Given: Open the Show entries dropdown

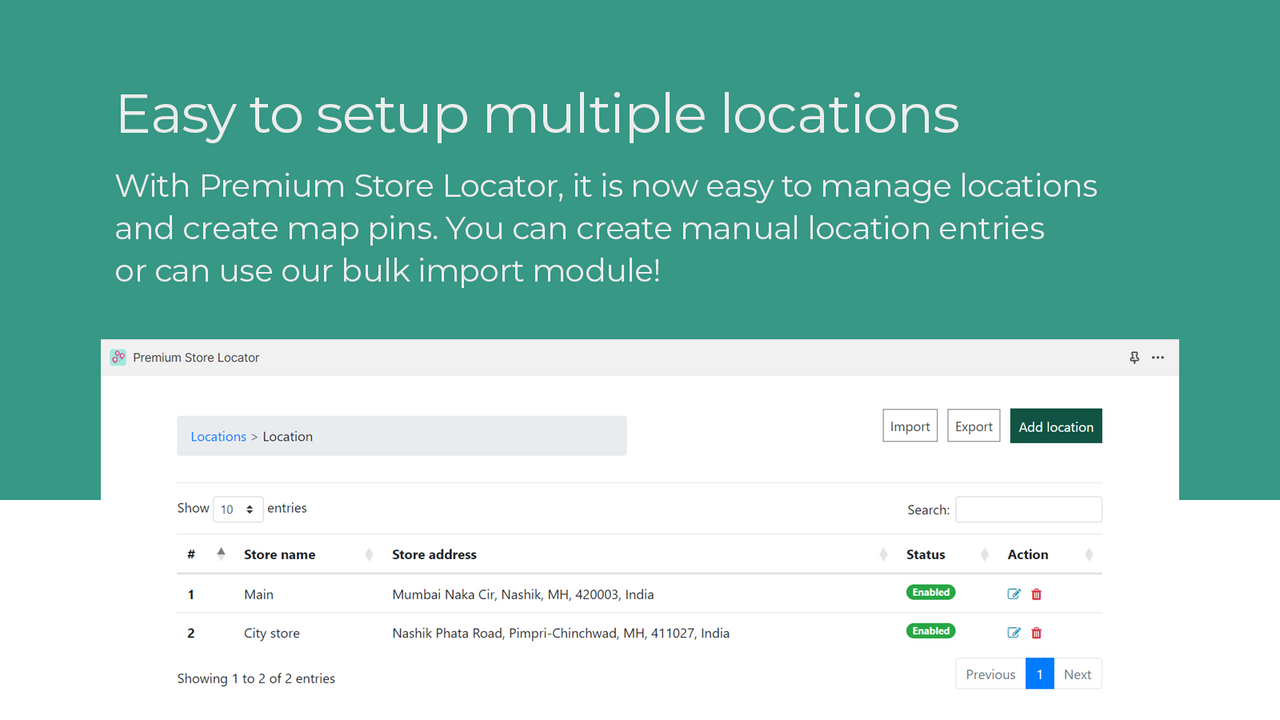Looking at the screenshot, I should click(237, 509).
